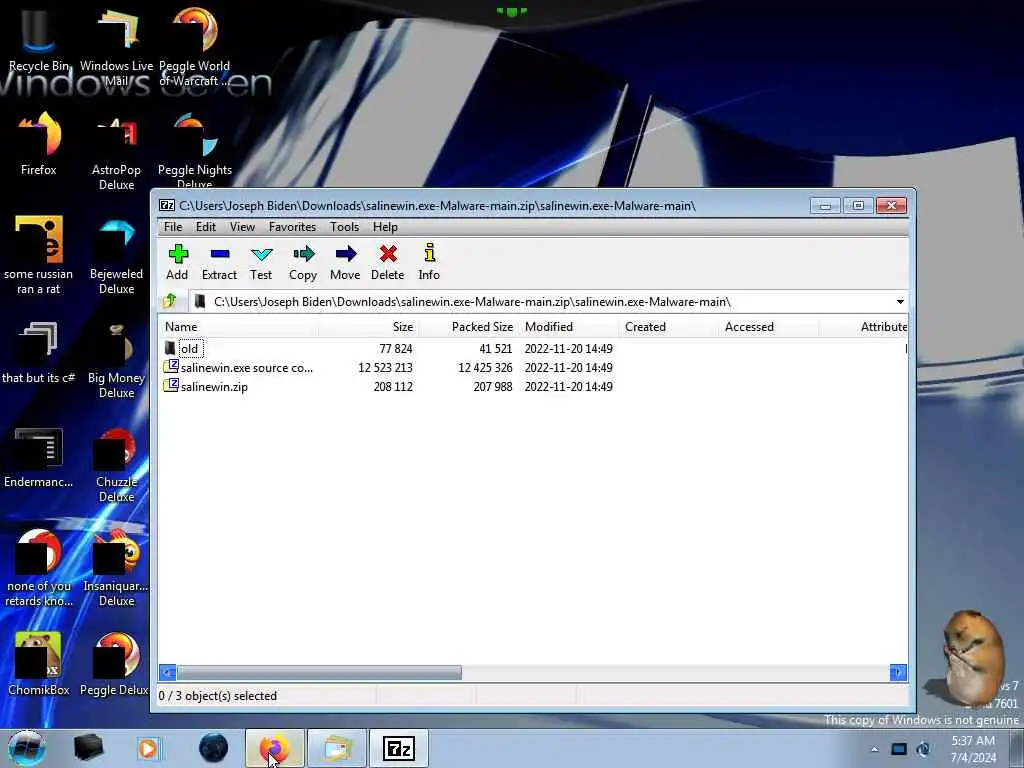Click the Firefox taskbar button

275,748
